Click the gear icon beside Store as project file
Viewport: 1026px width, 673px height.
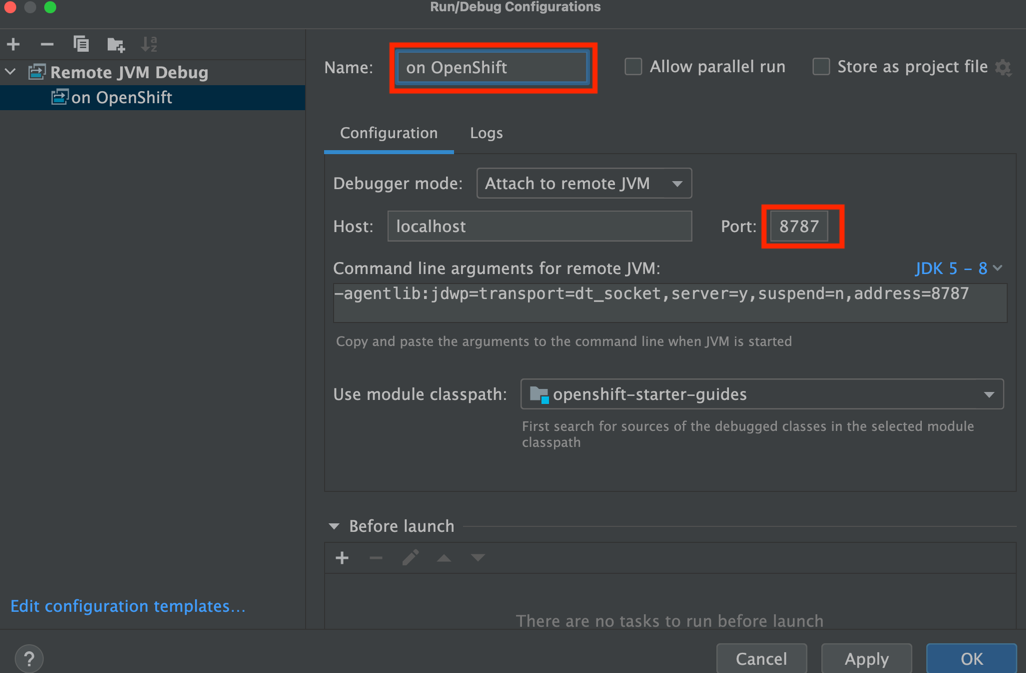coord(1003,68)
